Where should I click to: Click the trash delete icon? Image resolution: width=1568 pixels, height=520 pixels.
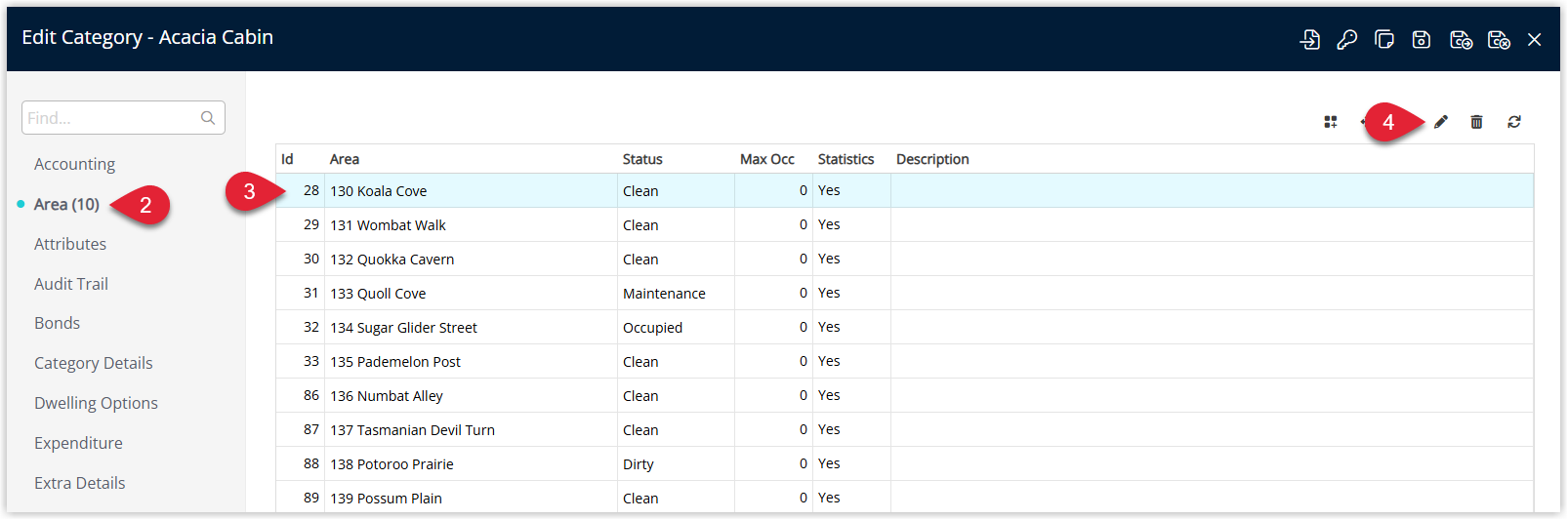pyautogui.click(x=1476, y=122)
